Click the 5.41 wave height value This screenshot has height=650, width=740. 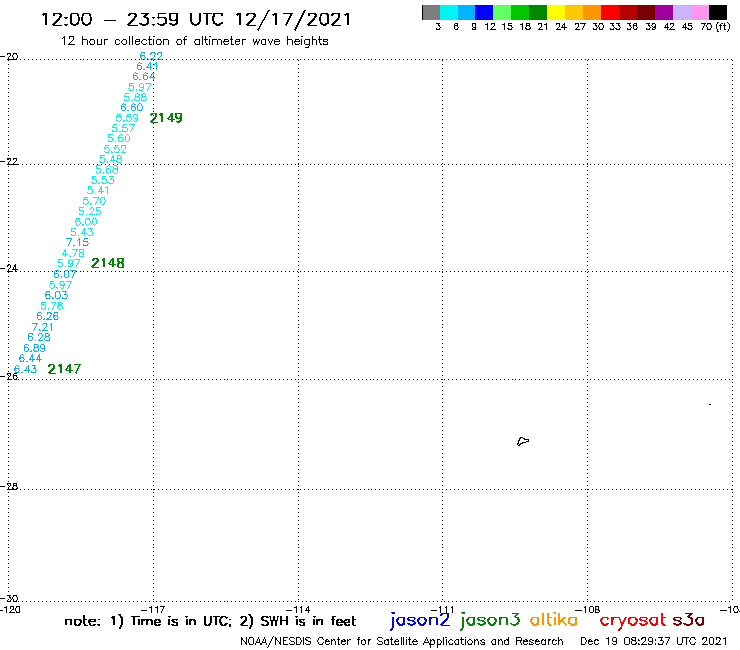coord(98,191)
